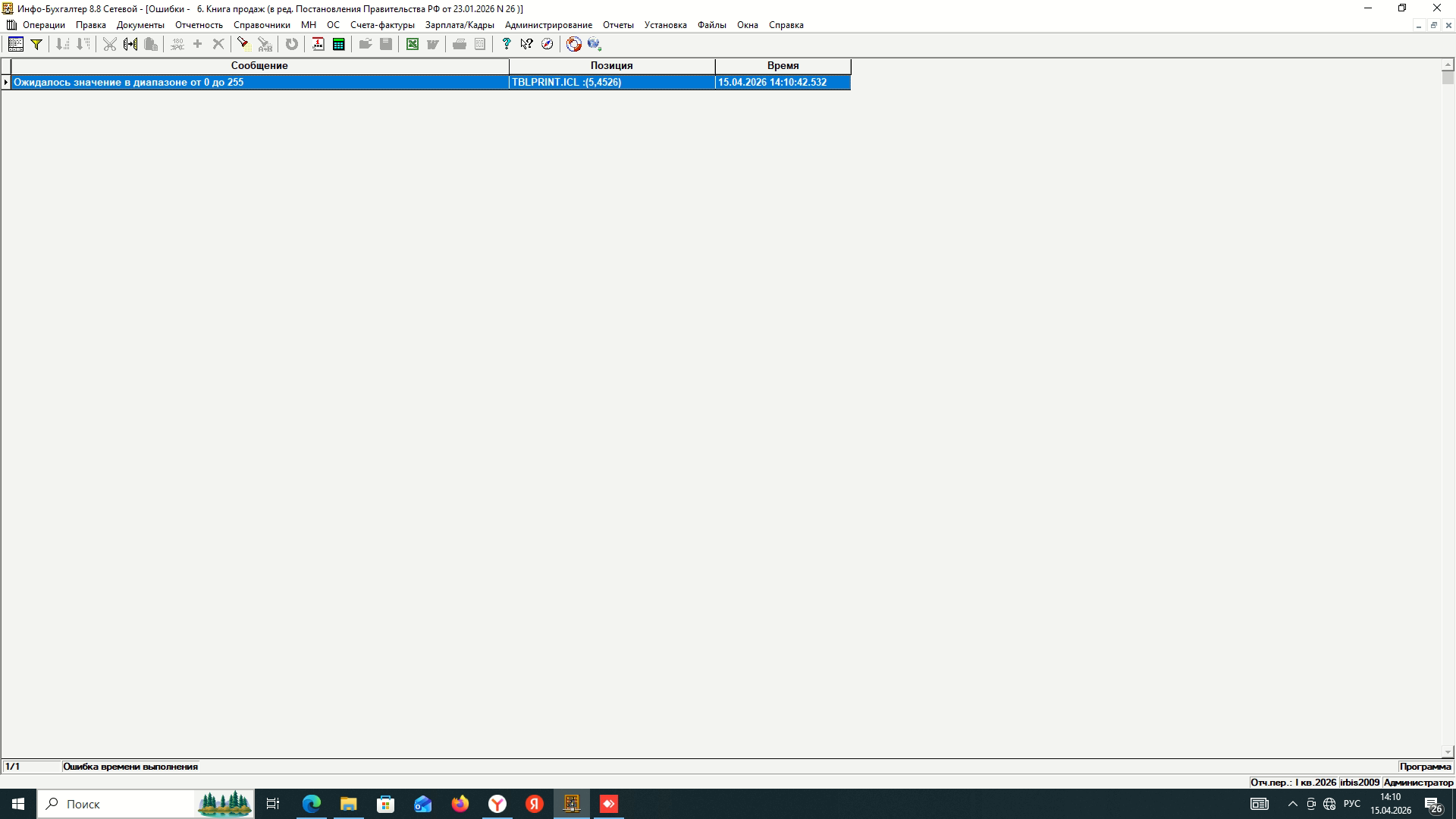Viewport: 1456px width, 819px height.
Task: Open the Счета-фактуры menu
Action: 382,25
